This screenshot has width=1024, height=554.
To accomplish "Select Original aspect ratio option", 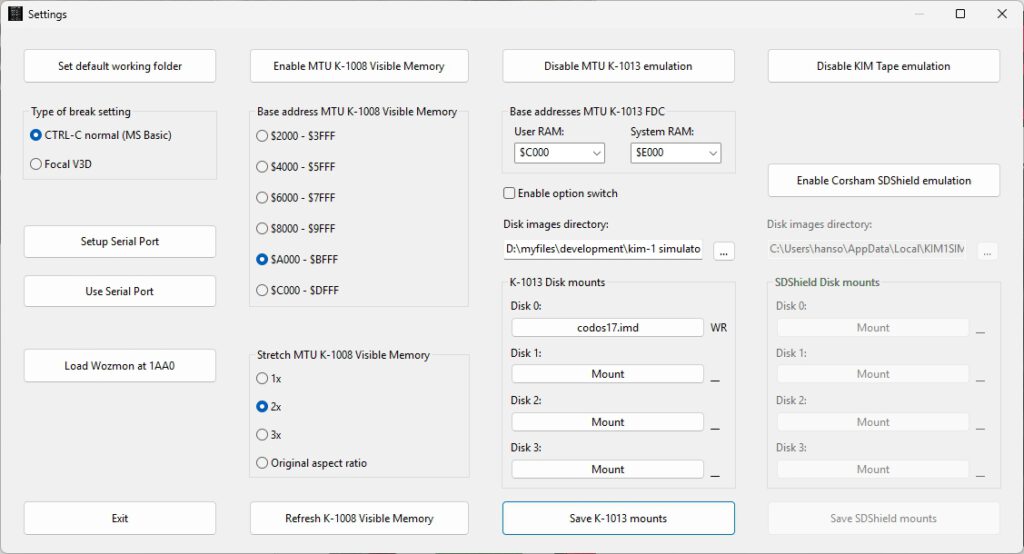I will [263, 463].
